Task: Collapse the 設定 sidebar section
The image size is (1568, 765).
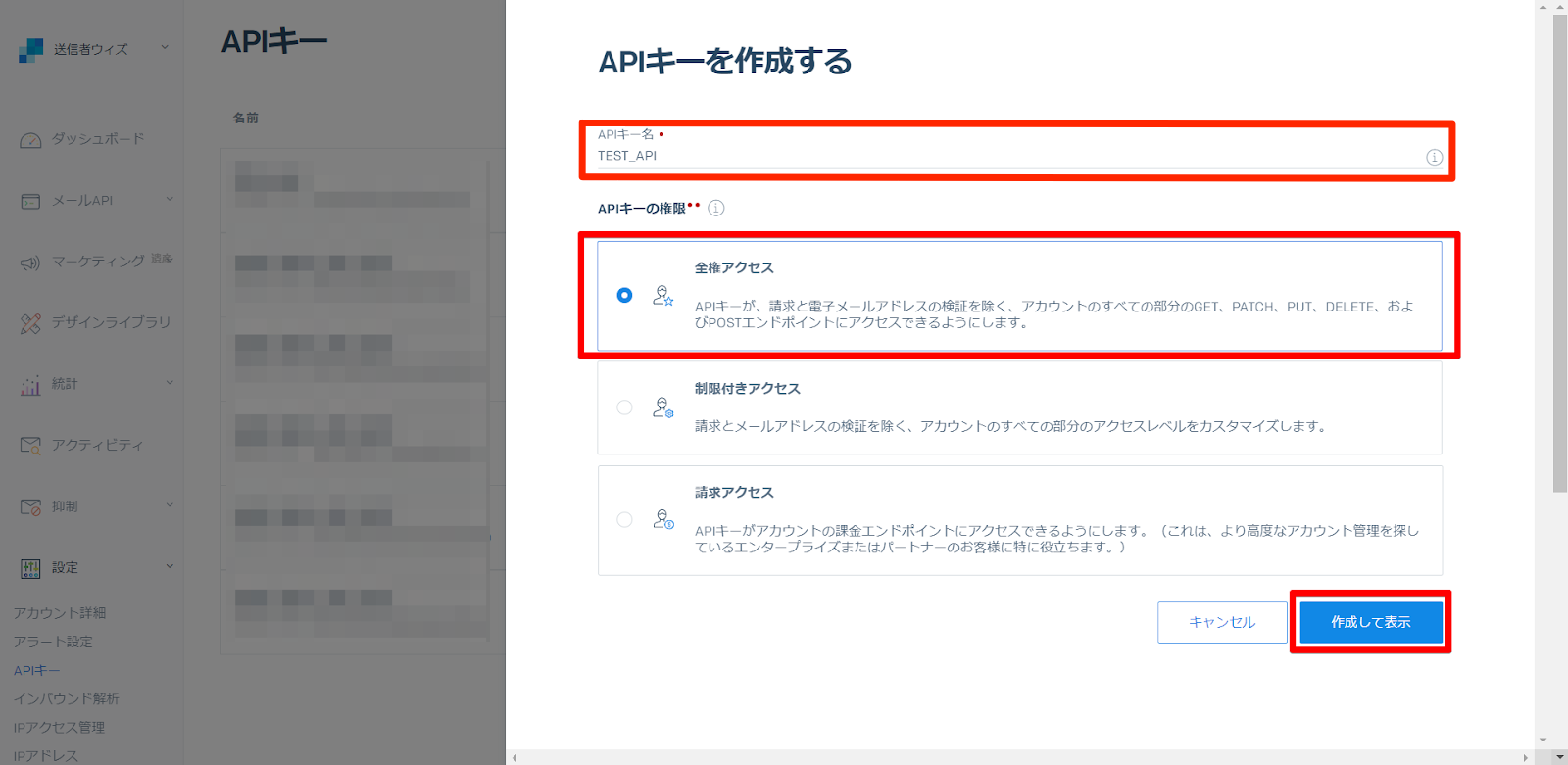Action: click(170, 566)
